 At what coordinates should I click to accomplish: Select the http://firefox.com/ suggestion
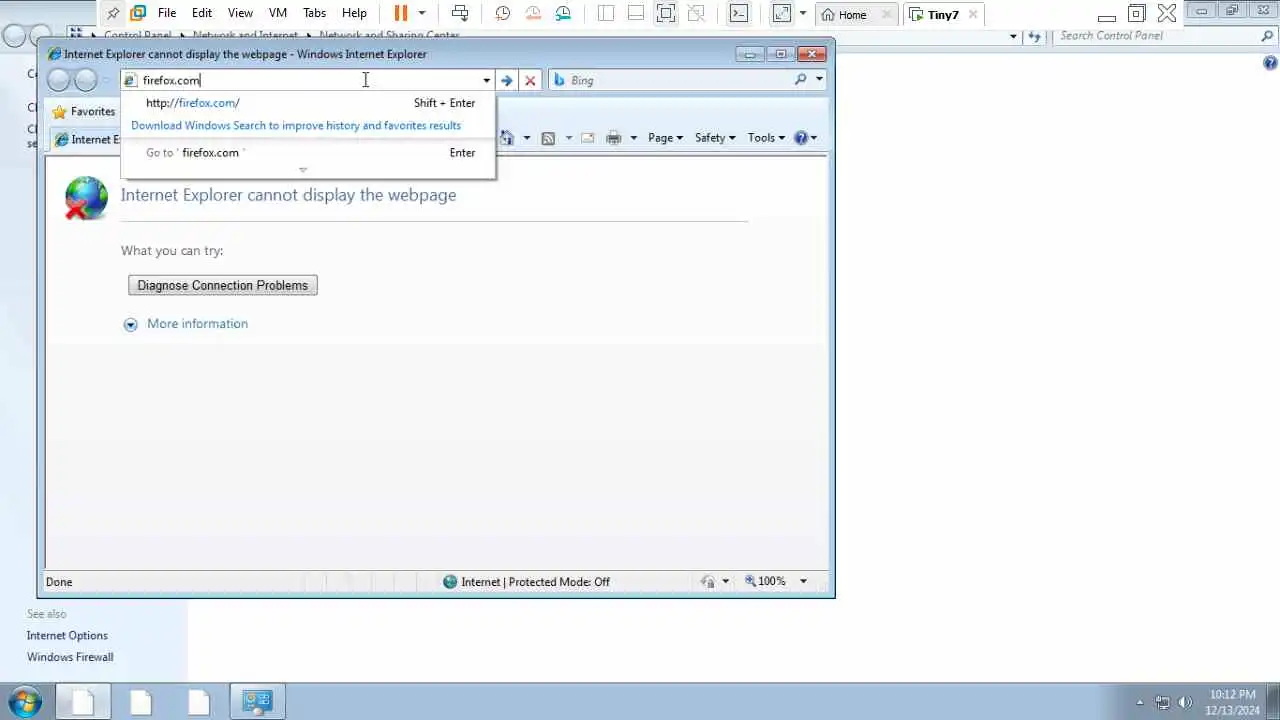(x=308, y=103)
